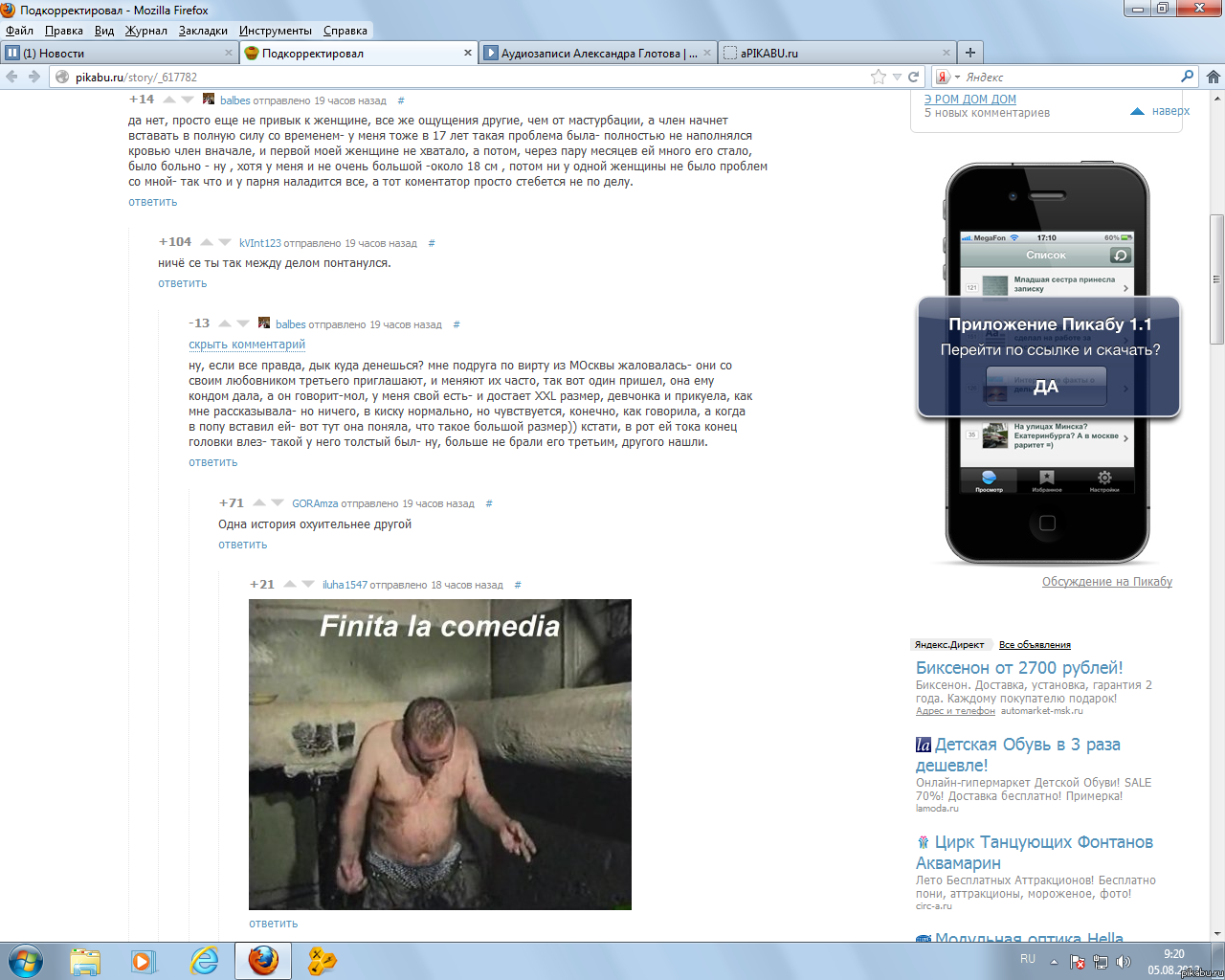Reply to the GORAmza comment
The height and width of the screenshot is (980, 1225).
pyautogui.click(x=243, y=545)
